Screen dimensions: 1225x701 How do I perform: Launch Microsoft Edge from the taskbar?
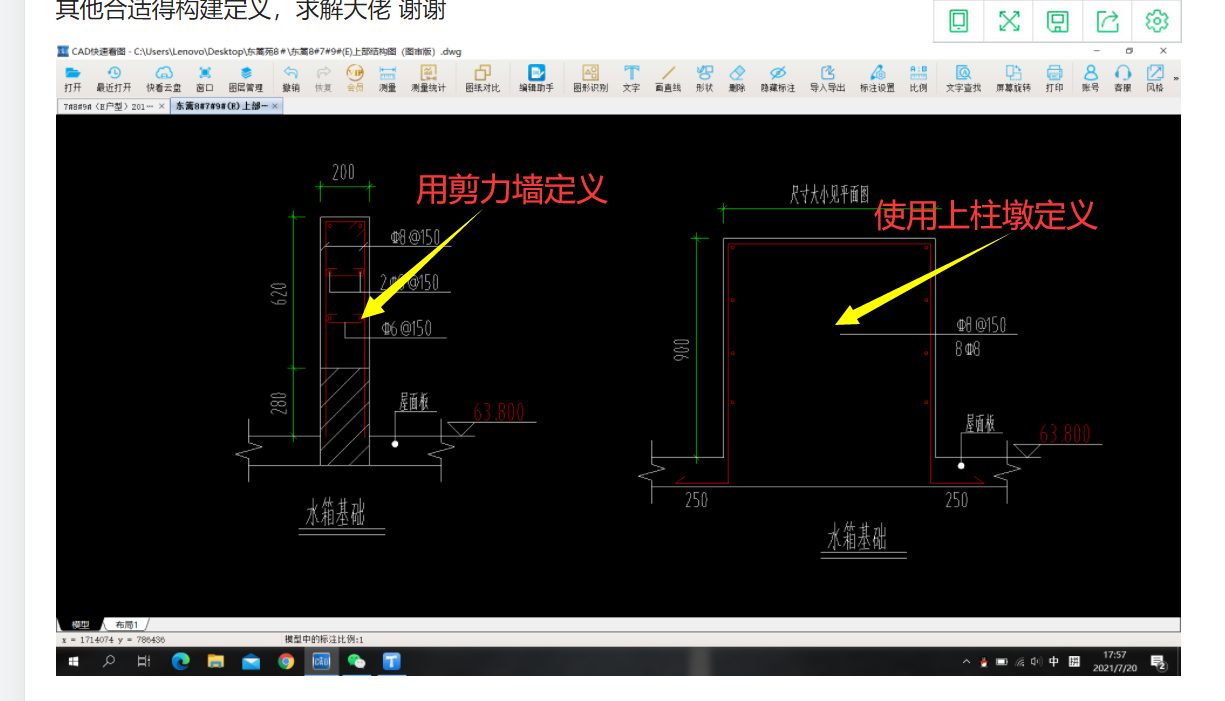coord(181,661)
